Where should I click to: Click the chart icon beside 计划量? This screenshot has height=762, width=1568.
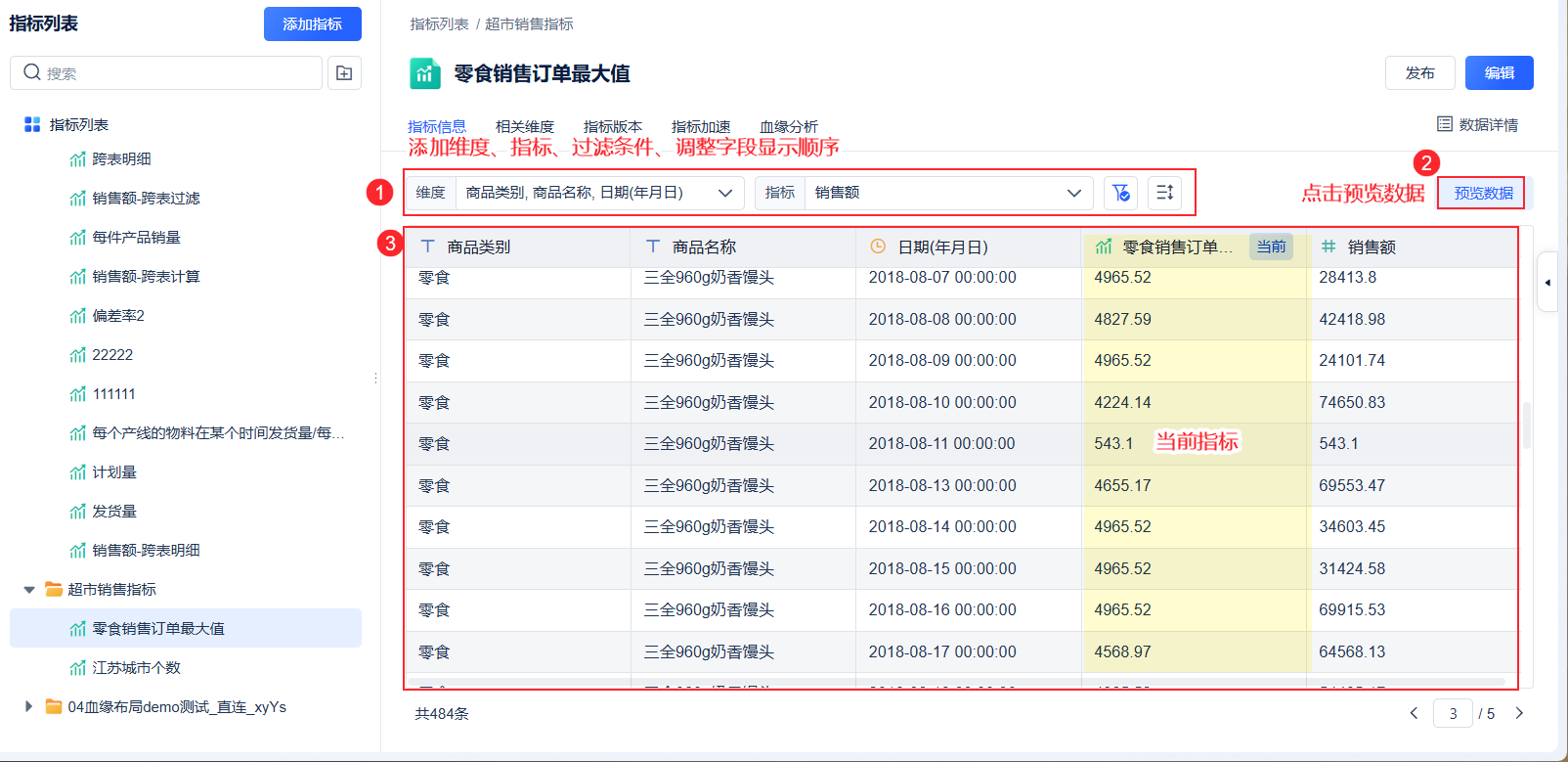coord(78,472)
